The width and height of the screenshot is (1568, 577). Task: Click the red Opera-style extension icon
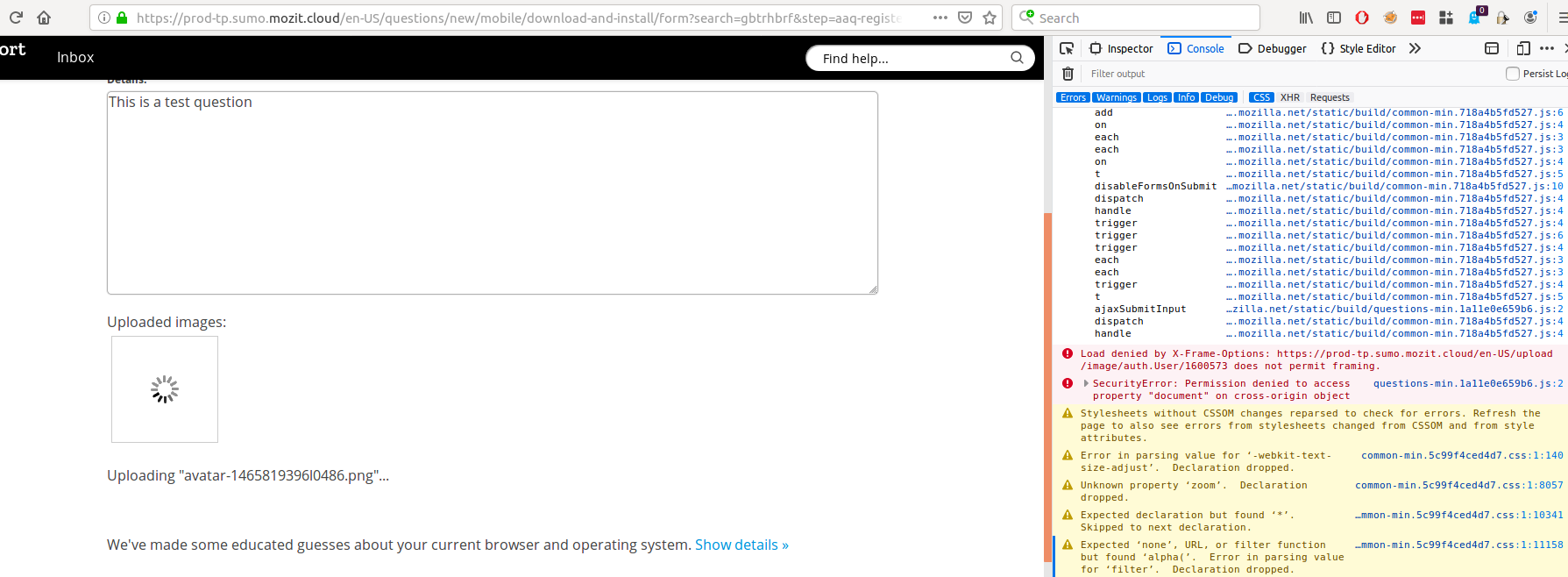(1362, 18)
